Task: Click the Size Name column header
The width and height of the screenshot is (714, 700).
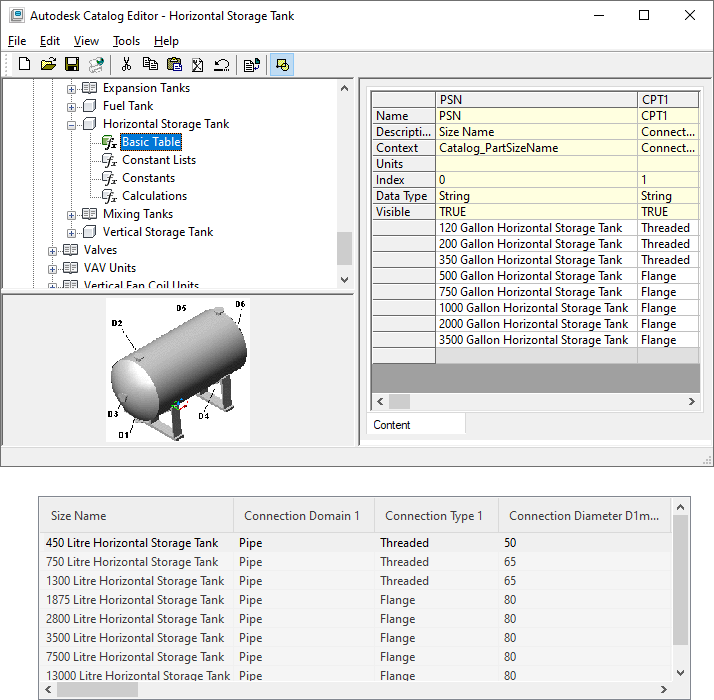Action: [x=137, y=516]
